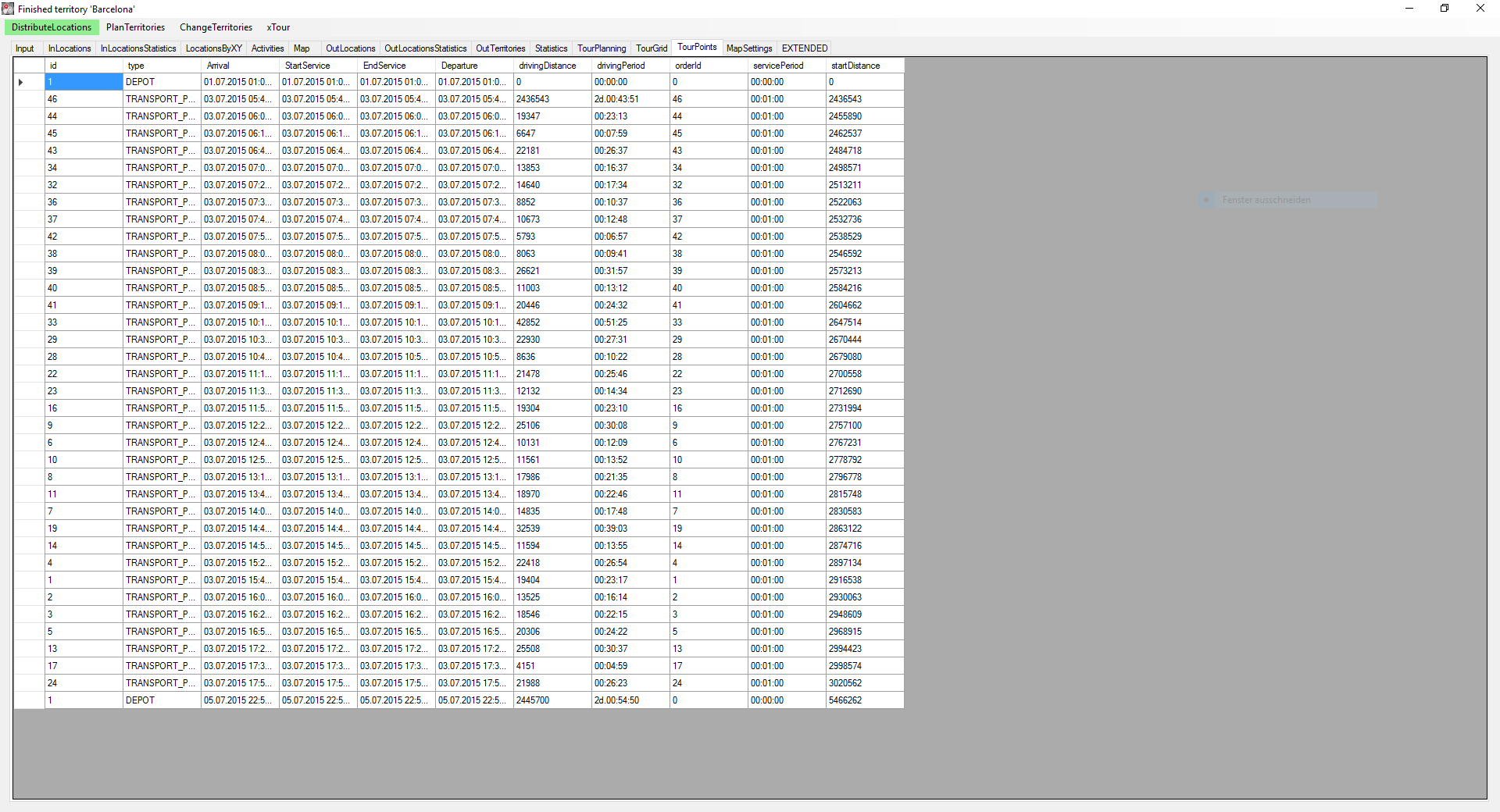The image size is (1500, 812).
Task: Click the application icon in title bar
Action: (8, 9)
